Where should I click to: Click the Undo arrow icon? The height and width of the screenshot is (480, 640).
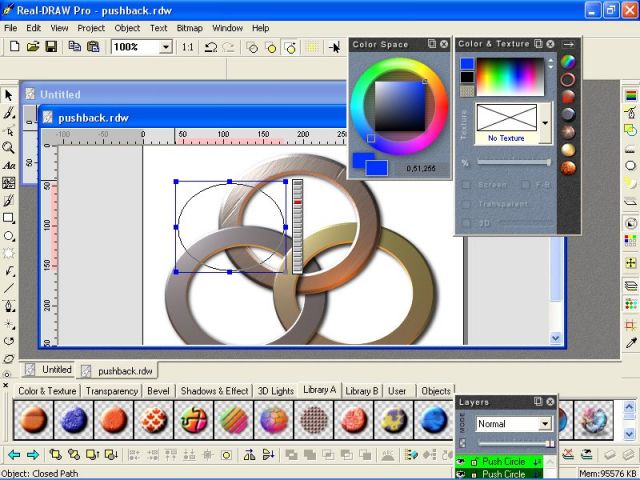pyautogui.click(x=211, y=47)
